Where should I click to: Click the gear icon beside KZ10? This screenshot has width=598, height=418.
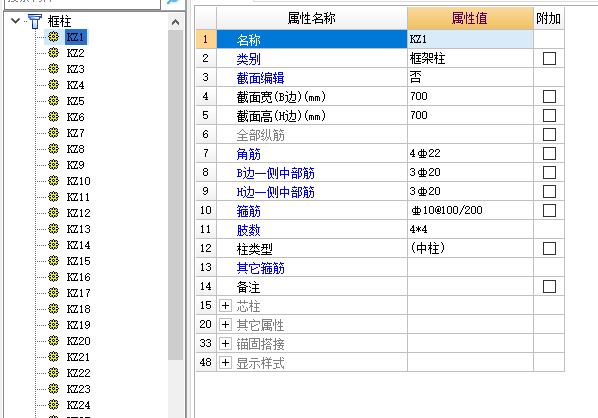pos(53,181)
